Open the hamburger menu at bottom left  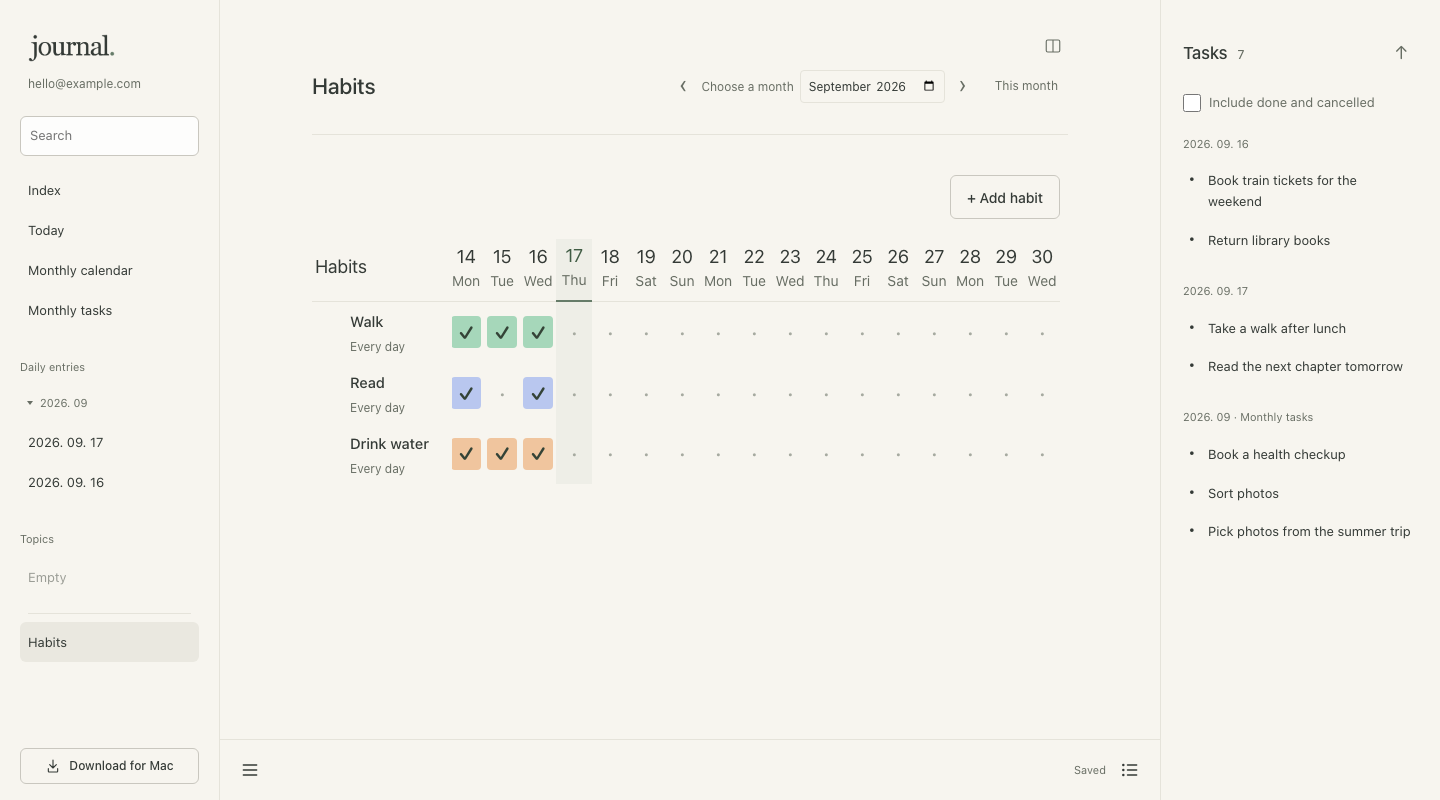click(250, 770)
